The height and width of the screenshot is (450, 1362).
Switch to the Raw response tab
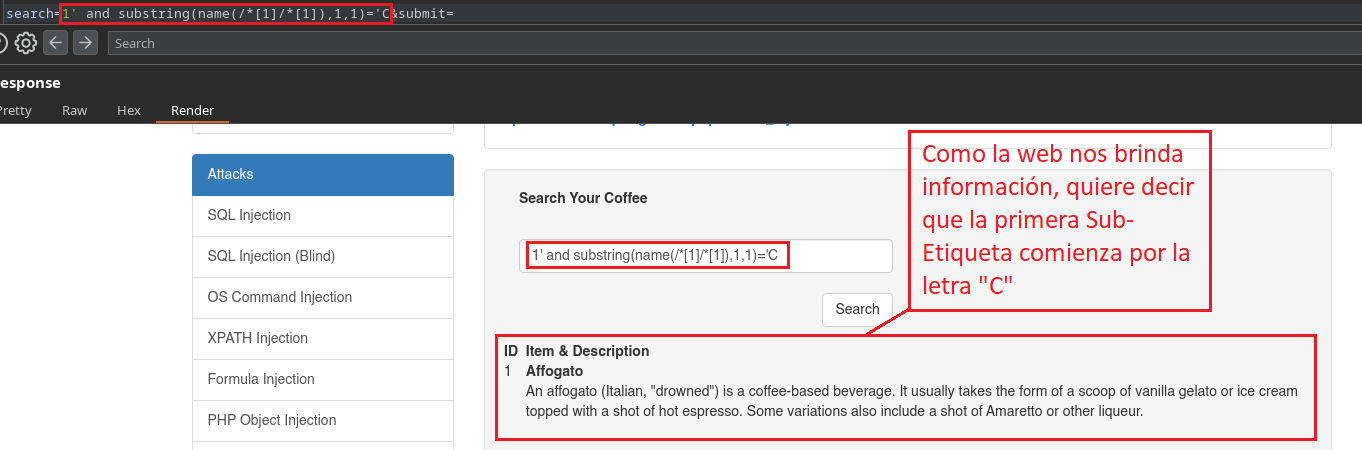click(74, 111)
